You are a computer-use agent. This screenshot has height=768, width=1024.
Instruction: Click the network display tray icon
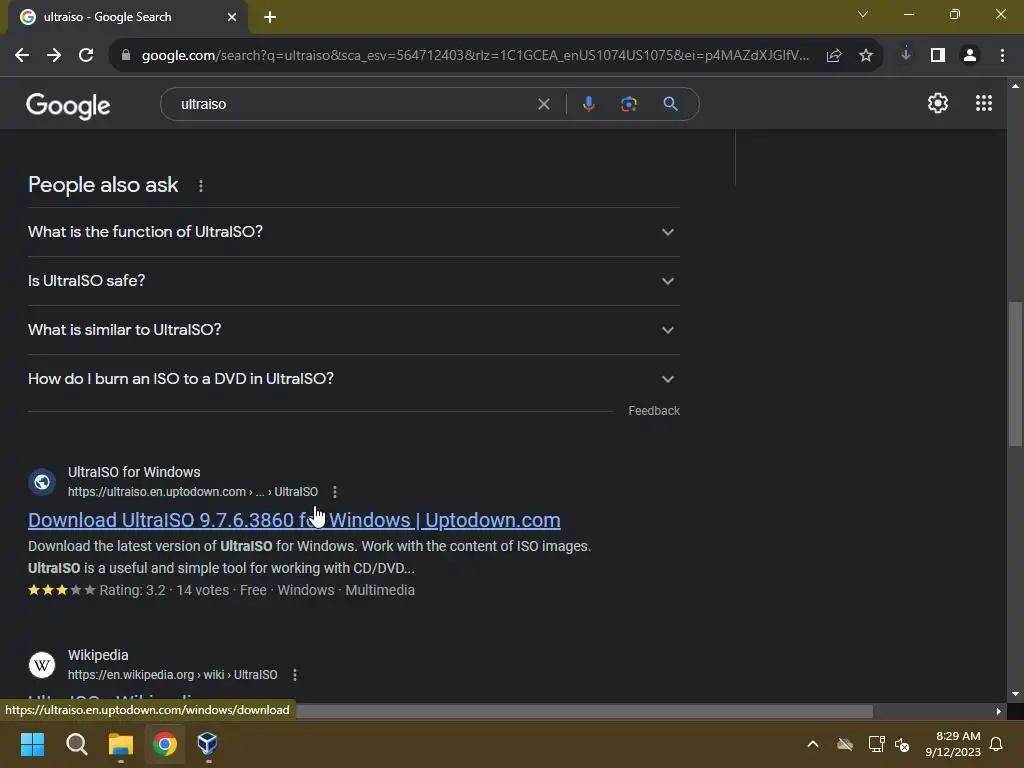point(876,744)
